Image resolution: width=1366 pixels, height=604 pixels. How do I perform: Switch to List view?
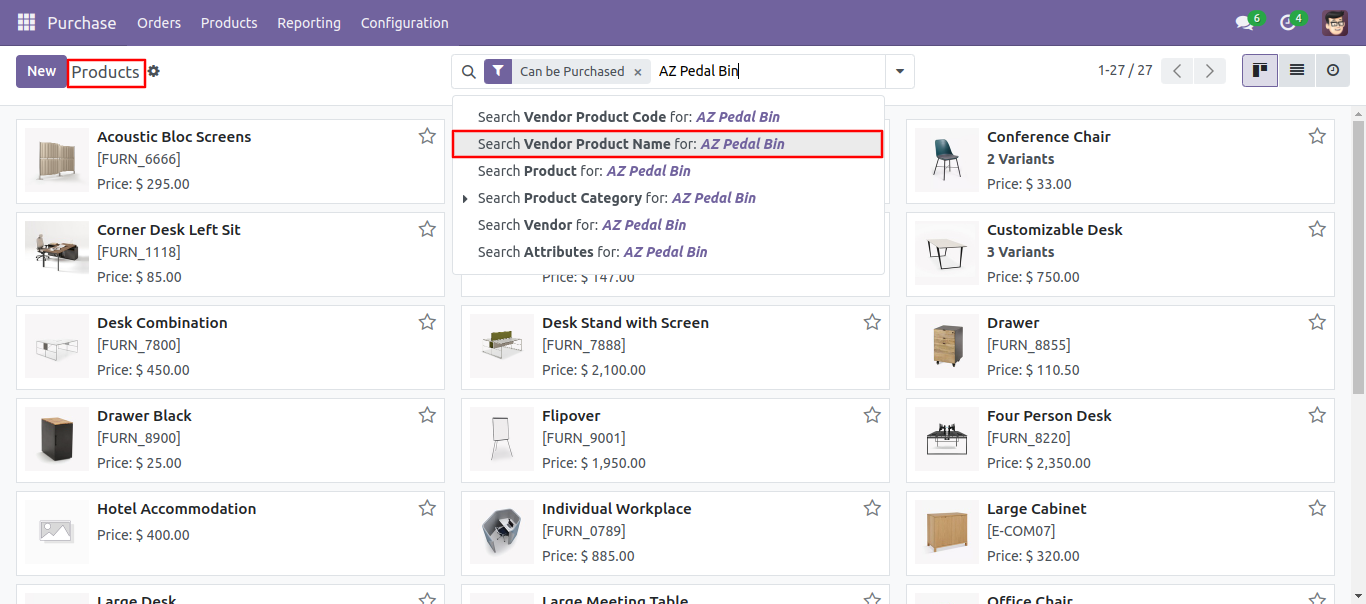(x=1297, y=71)
